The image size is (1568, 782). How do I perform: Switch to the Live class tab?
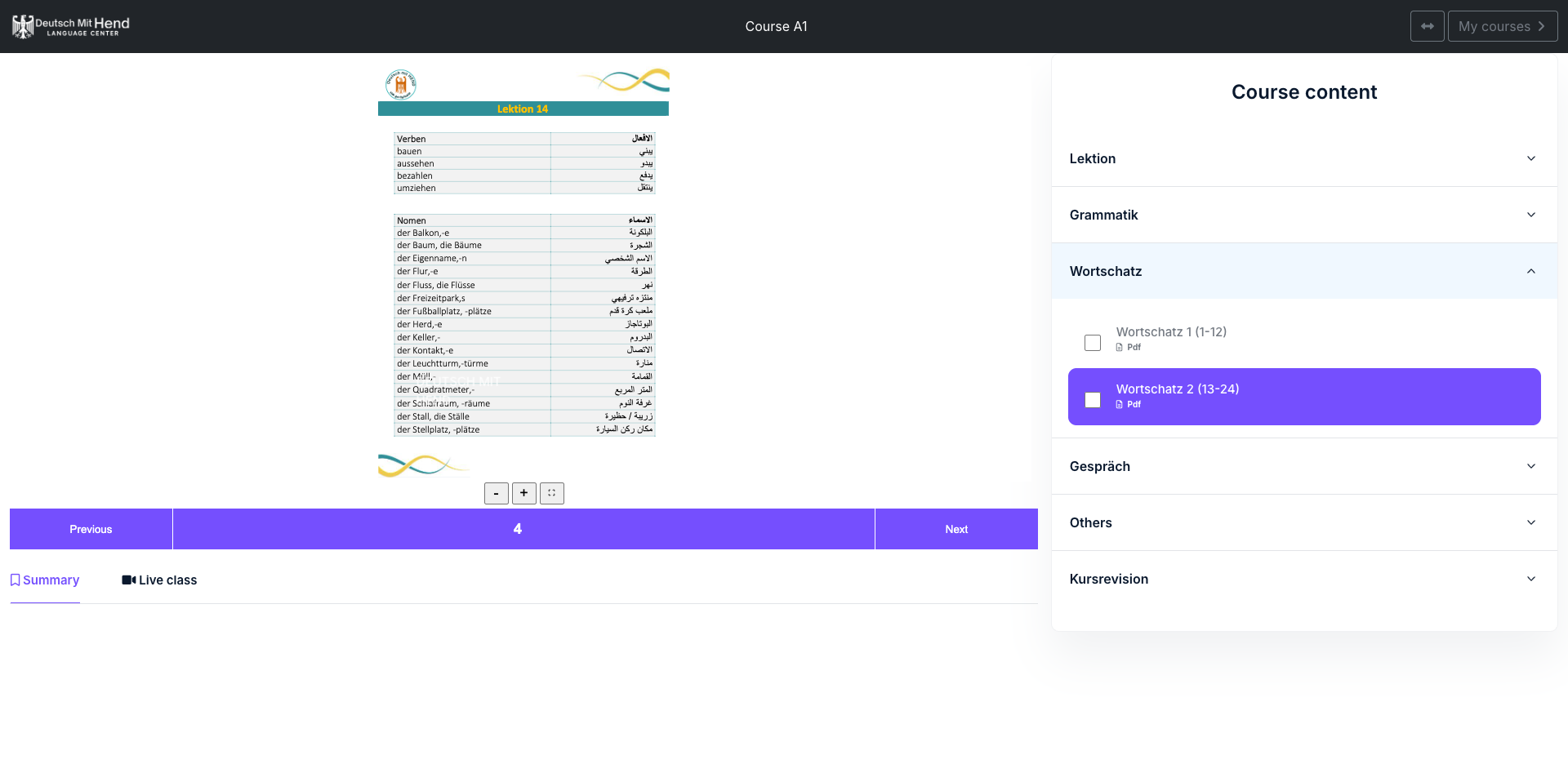159,580
